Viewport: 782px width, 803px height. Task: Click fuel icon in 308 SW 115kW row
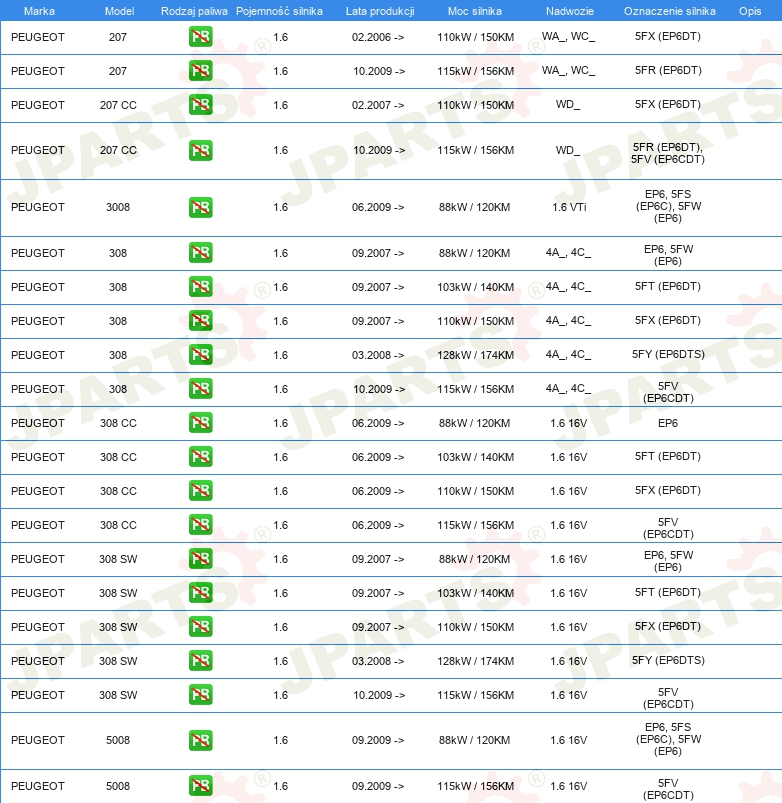201,695
